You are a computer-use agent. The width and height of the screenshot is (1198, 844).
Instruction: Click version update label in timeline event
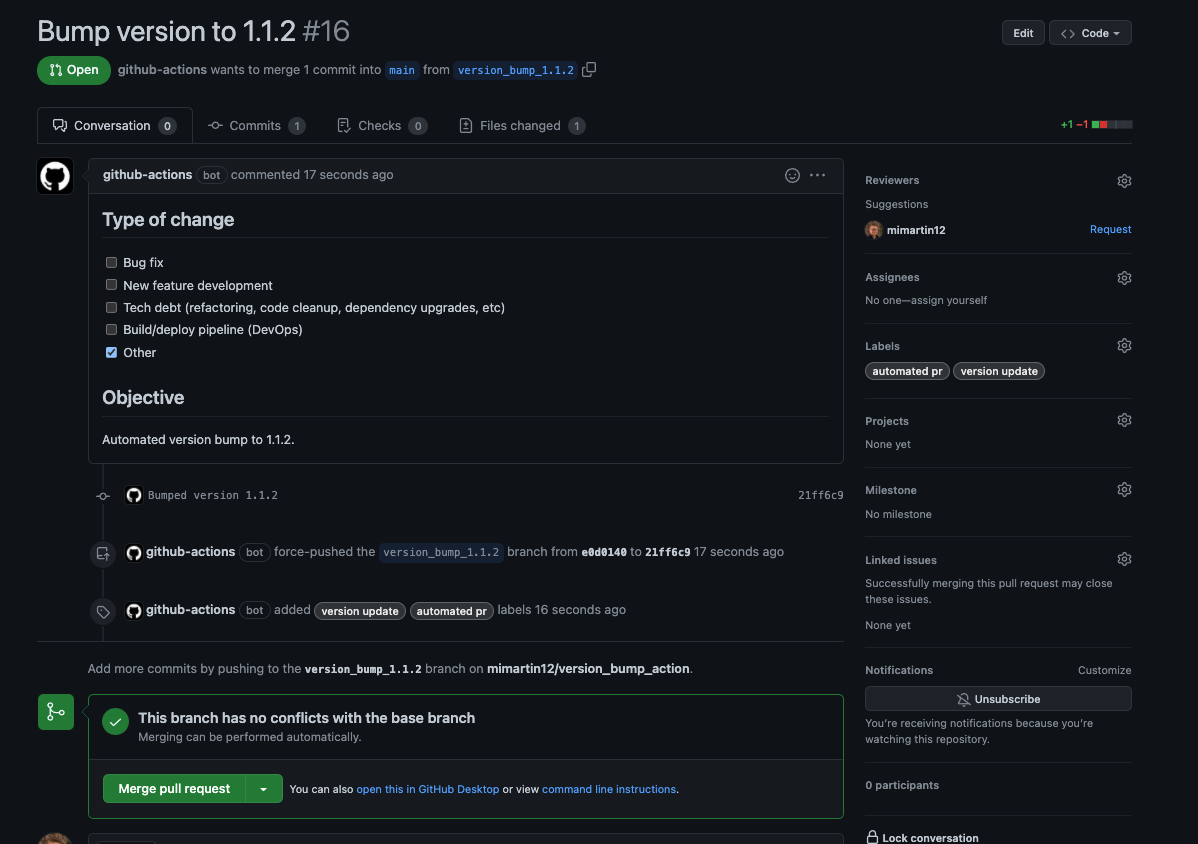(360, 611)
